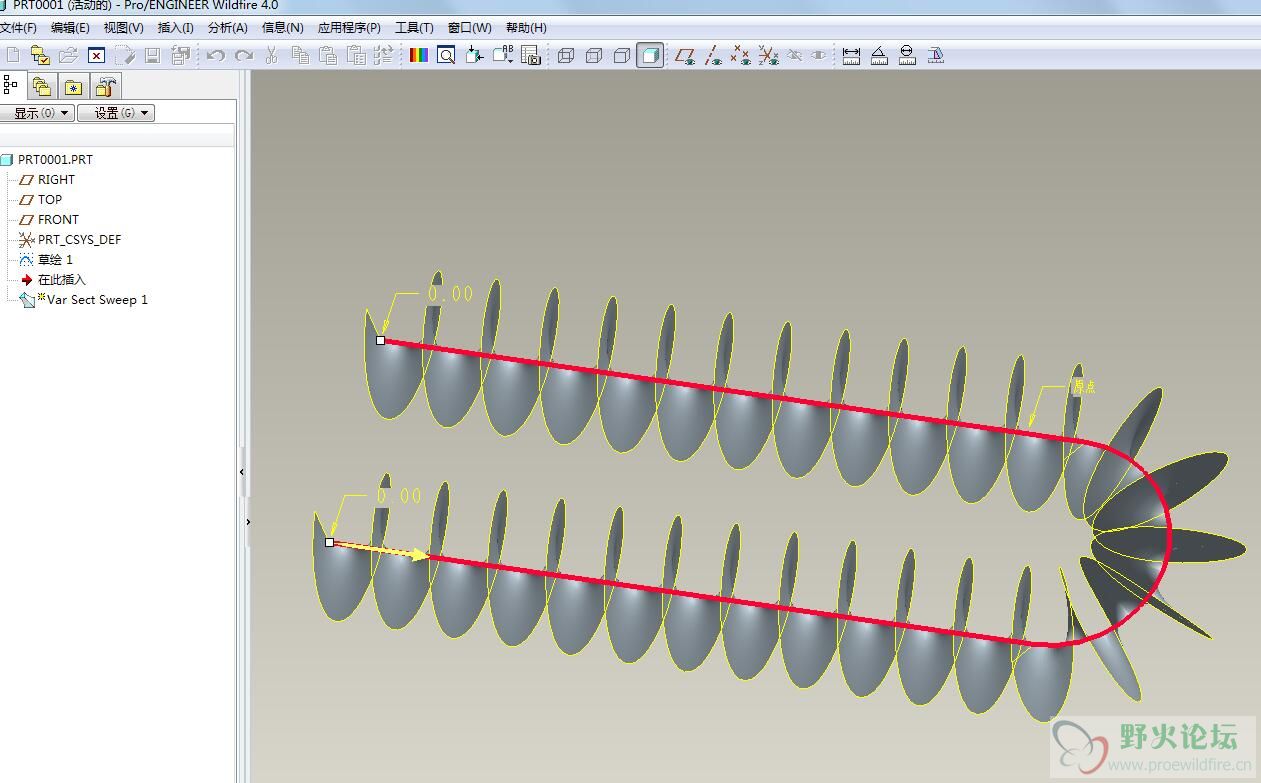1261x783 pixels.
Task: Open the rainbow color appearance tool
Action: 419,55
